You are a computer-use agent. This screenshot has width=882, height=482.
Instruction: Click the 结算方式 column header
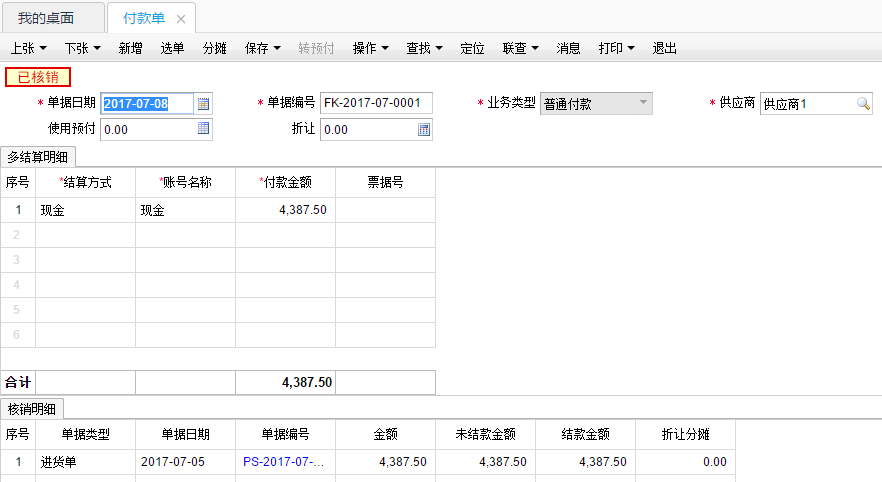86,182
